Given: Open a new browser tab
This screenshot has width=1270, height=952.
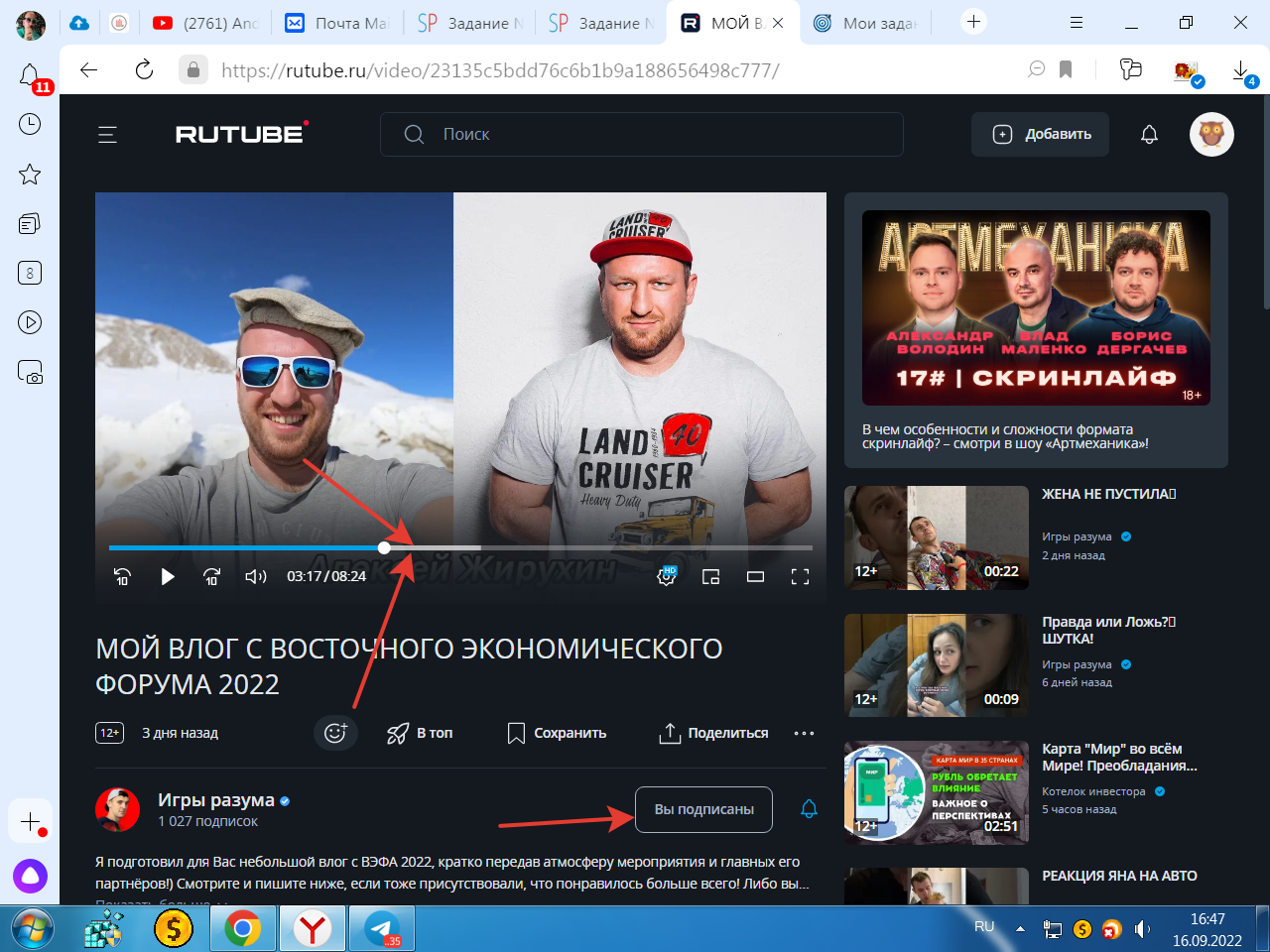Looking at the screenshot, I should [x=974, y=22].
